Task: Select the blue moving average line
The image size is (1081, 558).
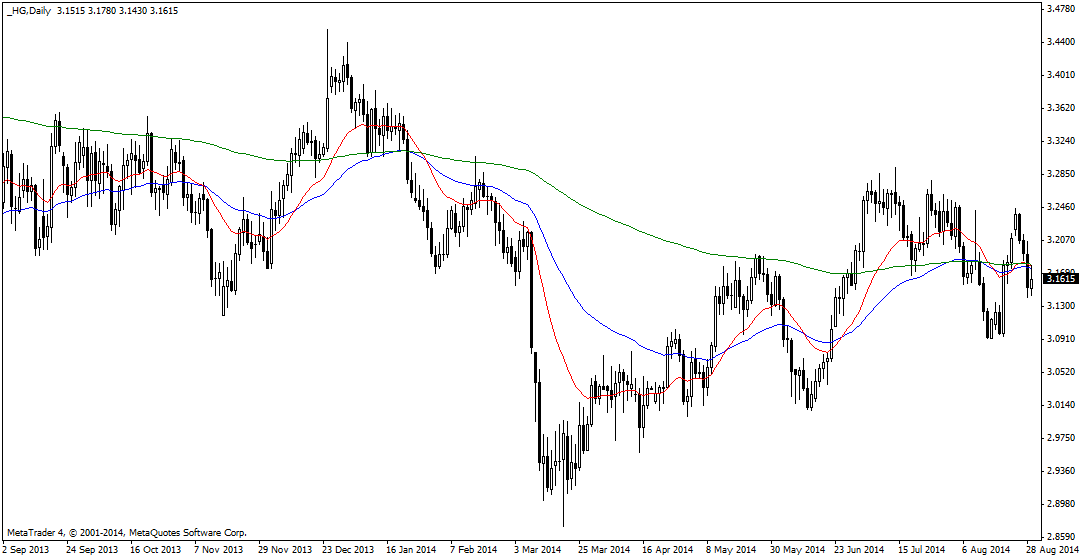Action: [600, 320]
